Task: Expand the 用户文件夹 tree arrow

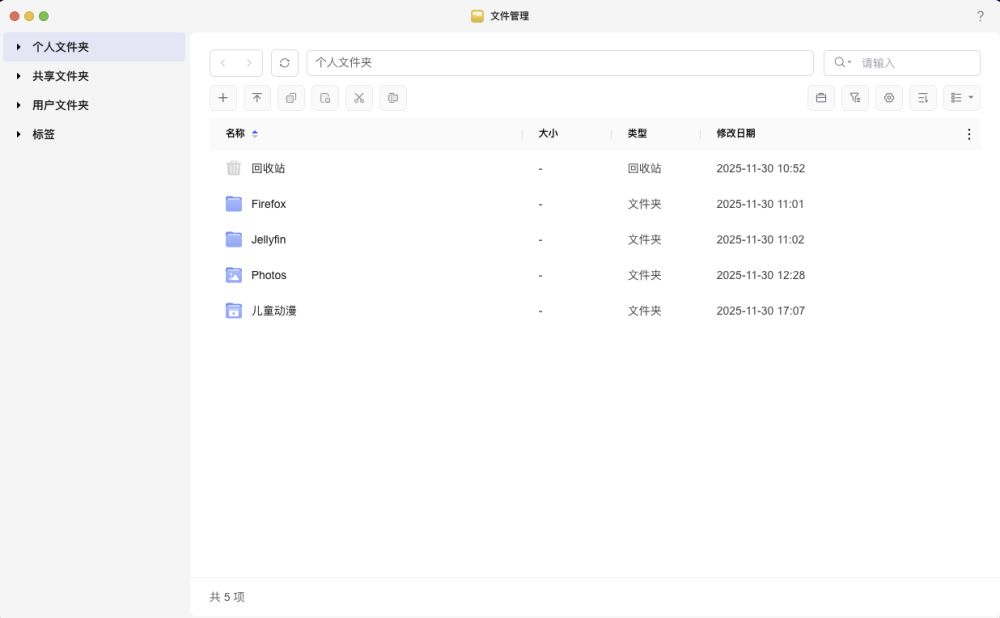Action: [x=18, y=105]
